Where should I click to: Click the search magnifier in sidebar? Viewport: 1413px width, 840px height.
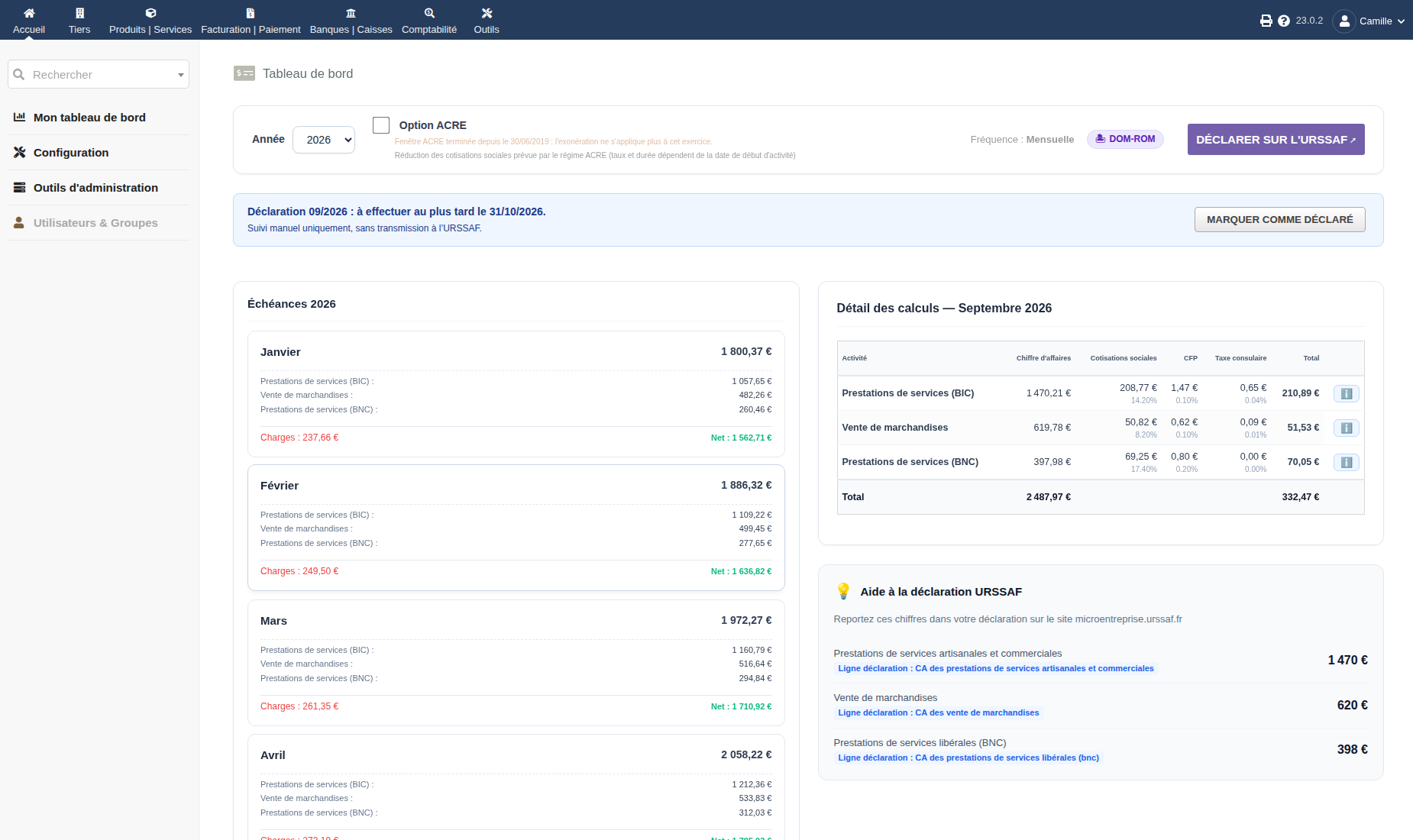pyautogui.click(x=19, y=74)
